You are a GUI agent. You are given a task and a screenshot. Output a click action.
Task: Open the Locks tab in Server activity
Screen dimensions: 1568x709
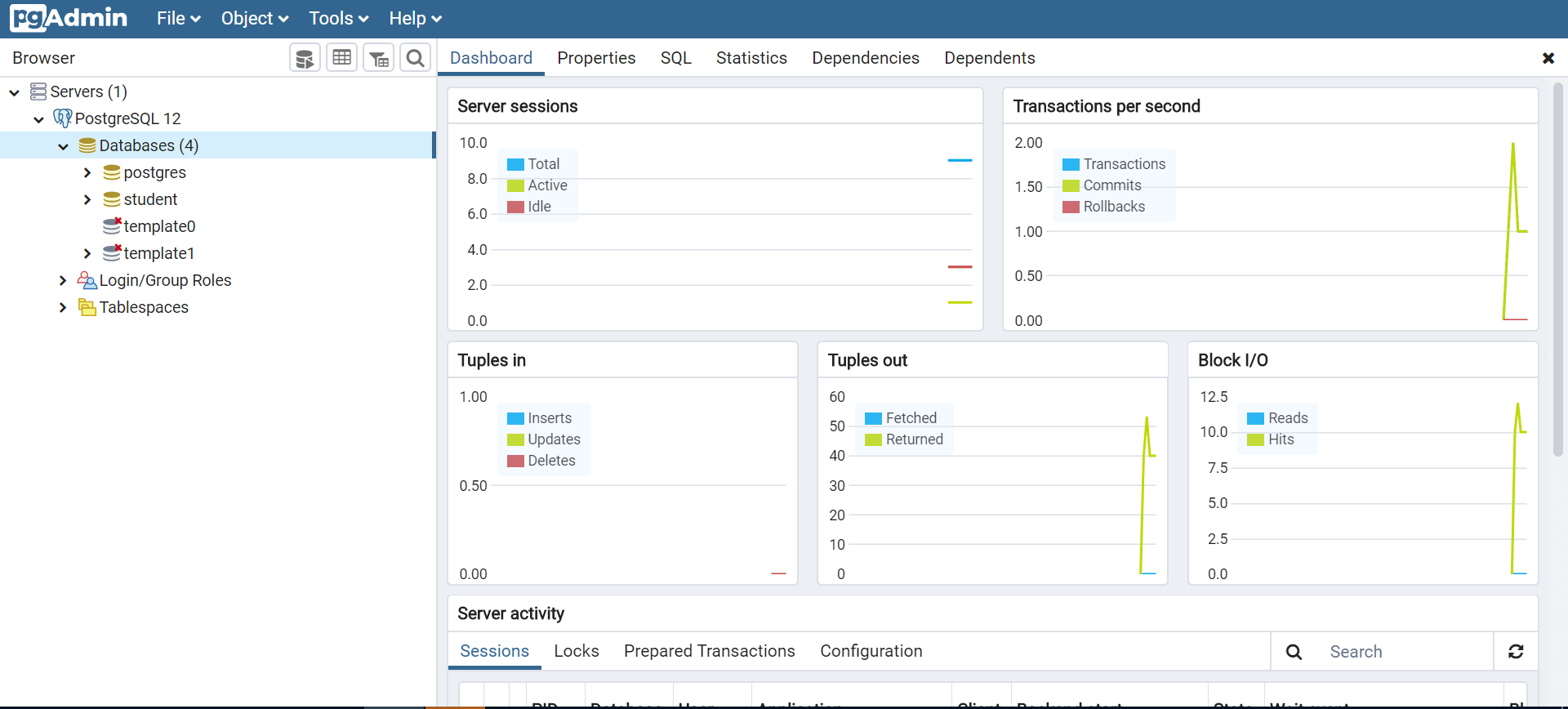coord(576,651)
